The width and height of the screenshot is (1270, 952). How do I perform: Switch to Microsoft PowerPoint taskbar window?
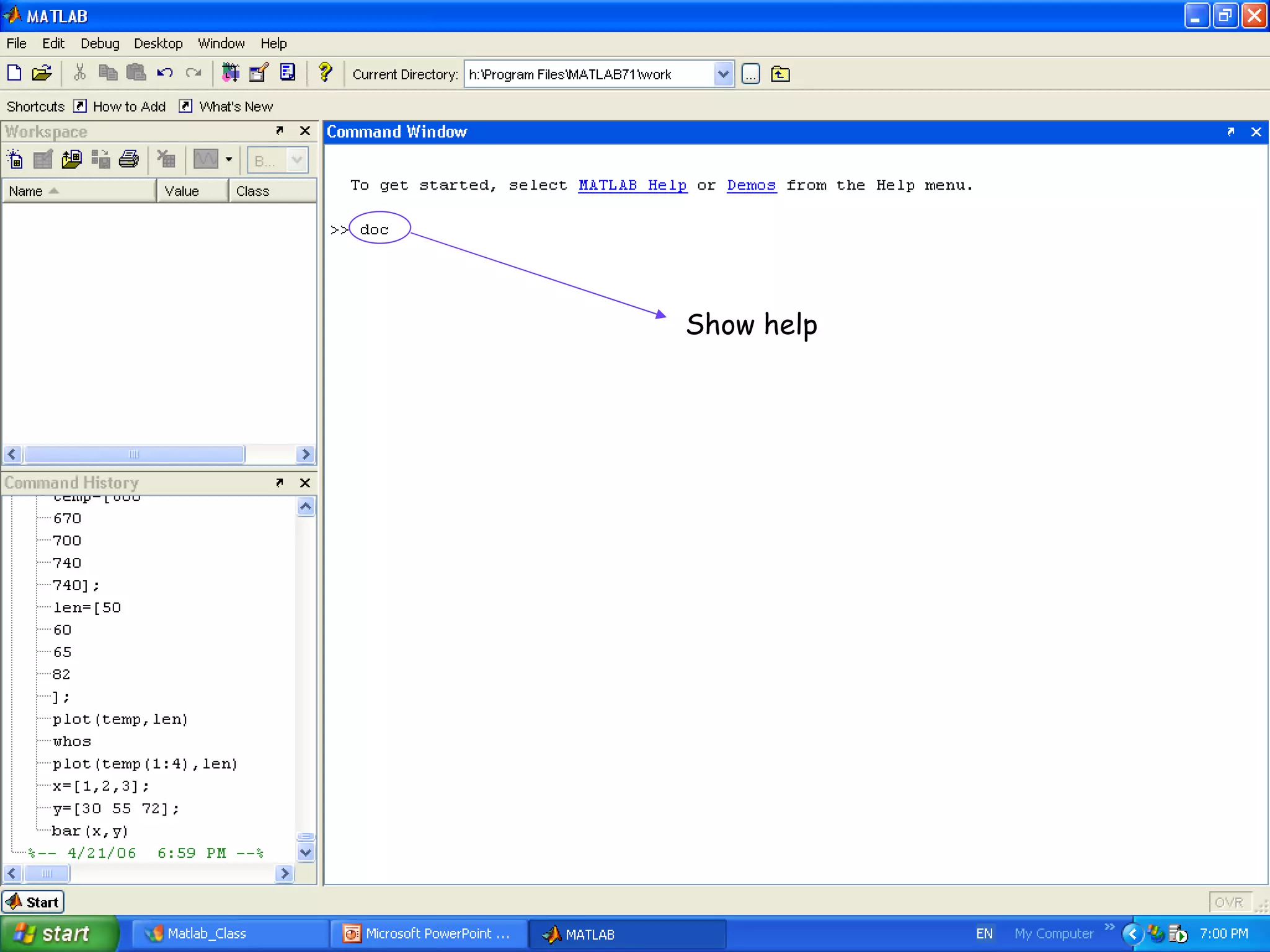(x=428, y=933)
